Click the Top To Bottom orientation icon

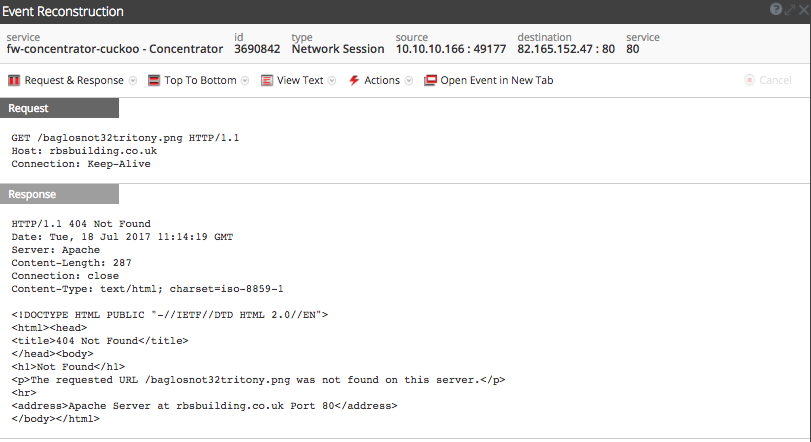[154, 80]
